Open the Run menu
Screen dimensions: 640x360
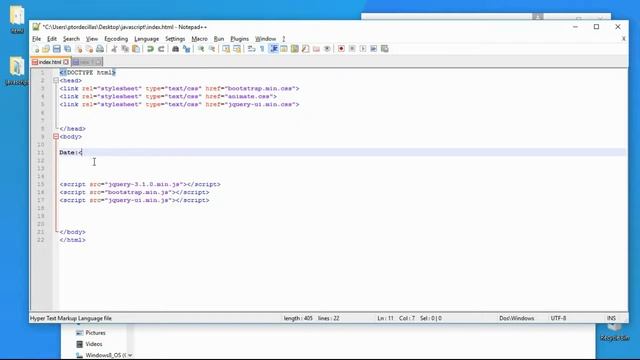[219, 39]
